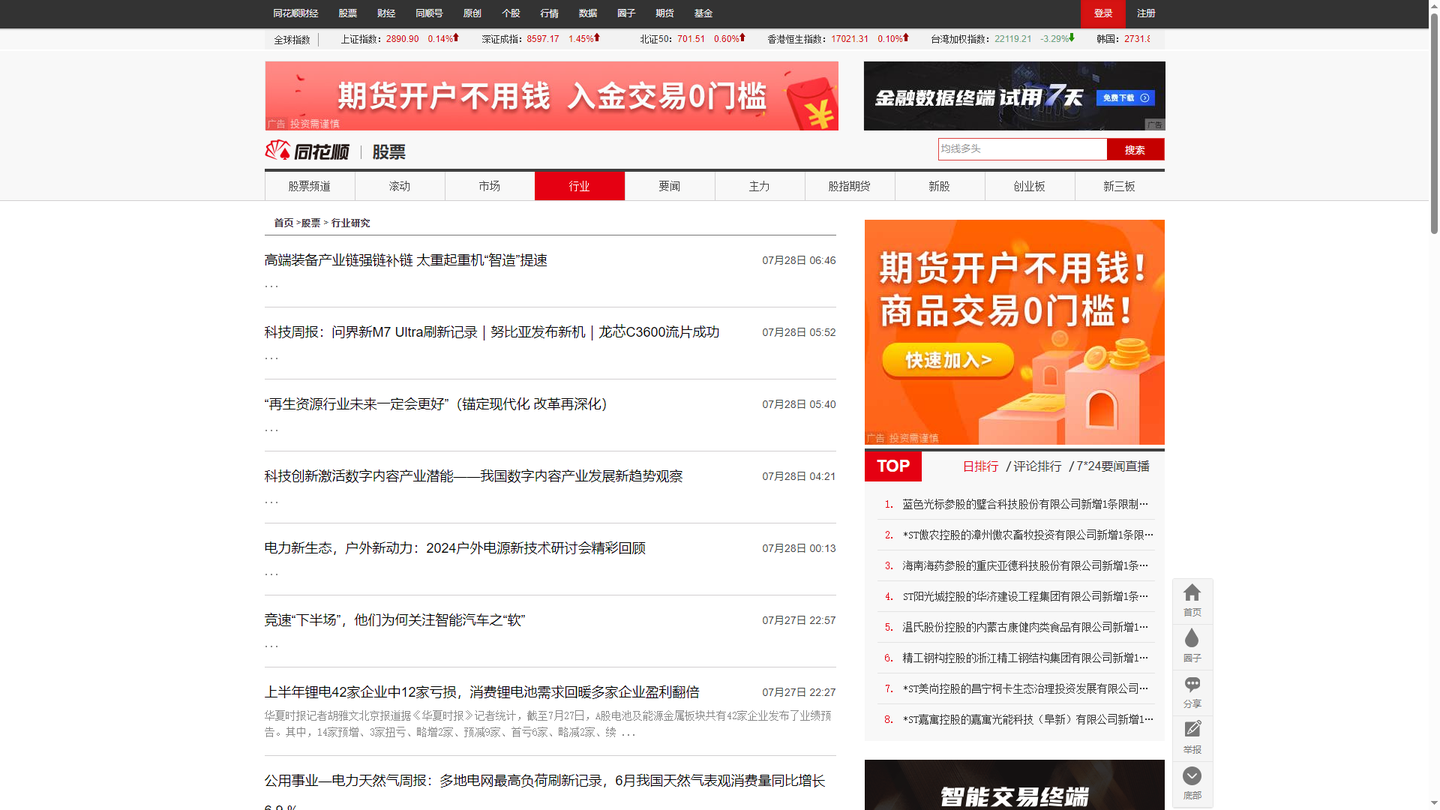Viewport: 1440px width, 810px height.
Task: Click 快速加入 on the orange futures ad
Action: [948, 360]
